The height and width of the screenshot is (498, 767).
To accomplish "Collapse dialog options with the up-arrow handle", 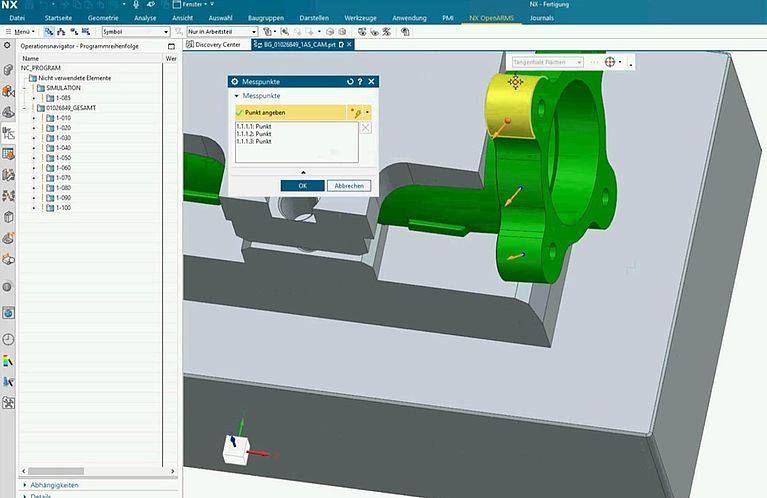I will coord(303,172).
